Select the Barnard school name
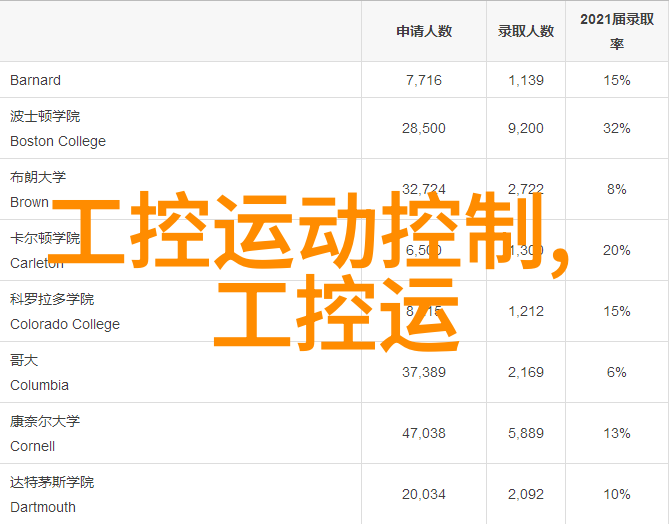This screenshot has width=670, height=524. coord(35,80)
